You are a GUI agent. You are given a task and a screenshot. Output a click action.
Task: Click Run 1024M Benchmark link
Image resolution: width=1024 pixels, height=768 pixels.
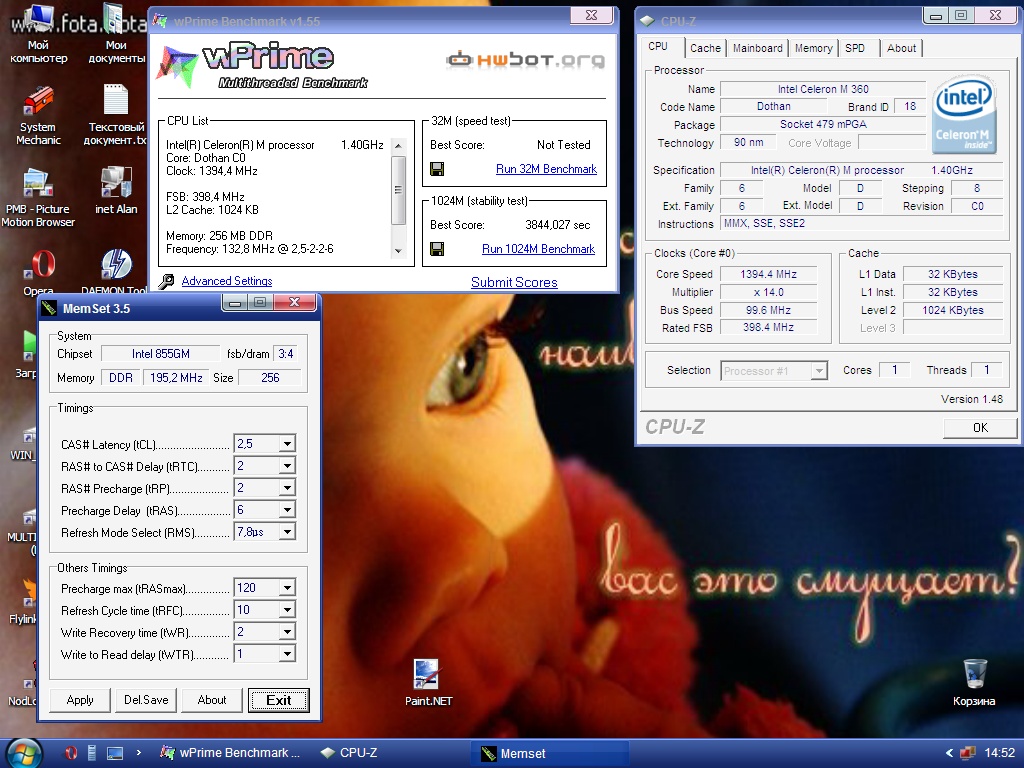538,249
